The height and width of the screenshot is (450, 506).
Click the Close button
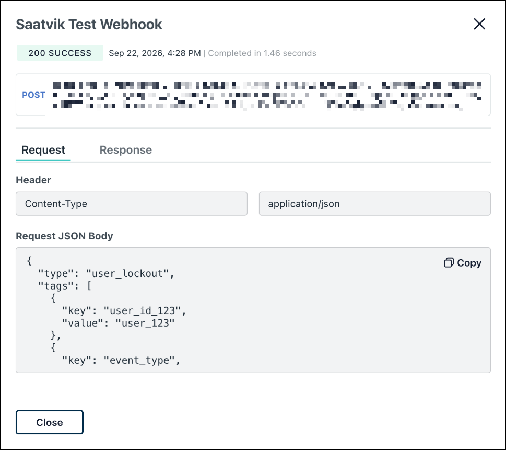coord(50,422)
